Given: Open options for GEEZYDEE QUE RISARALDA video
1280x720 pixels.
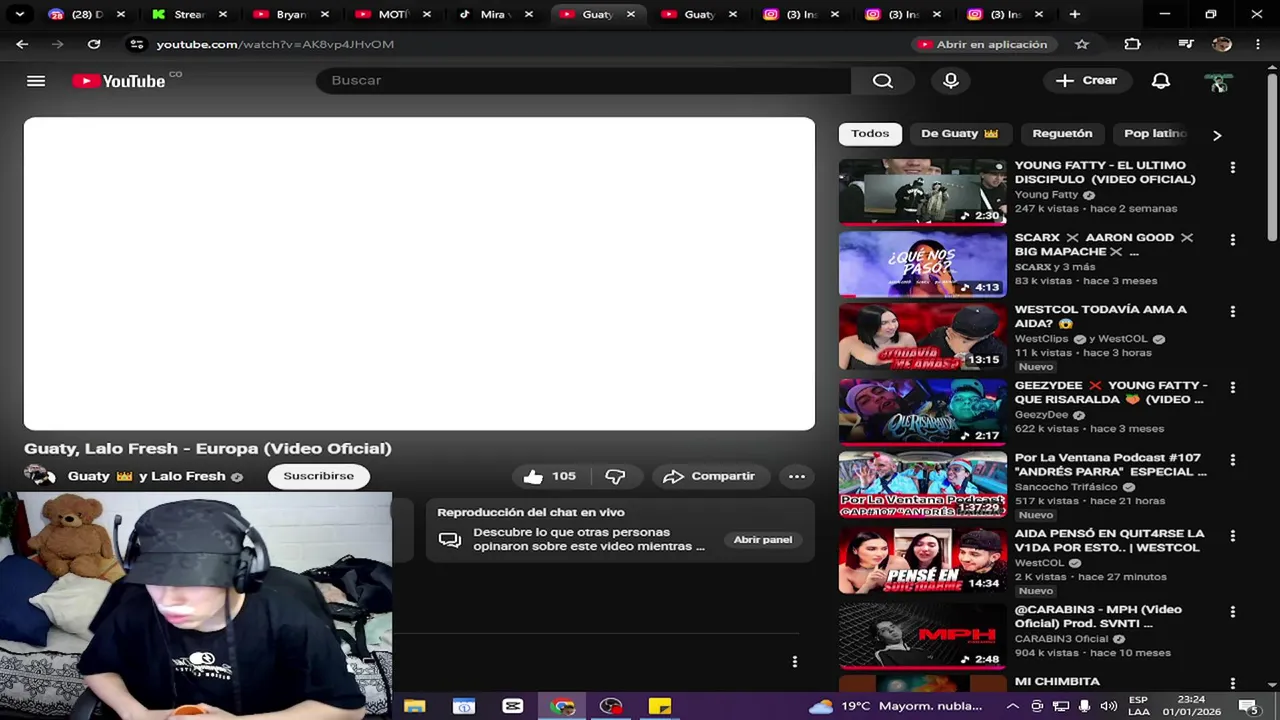Looking at the screenshot, I should (1232, 388).
